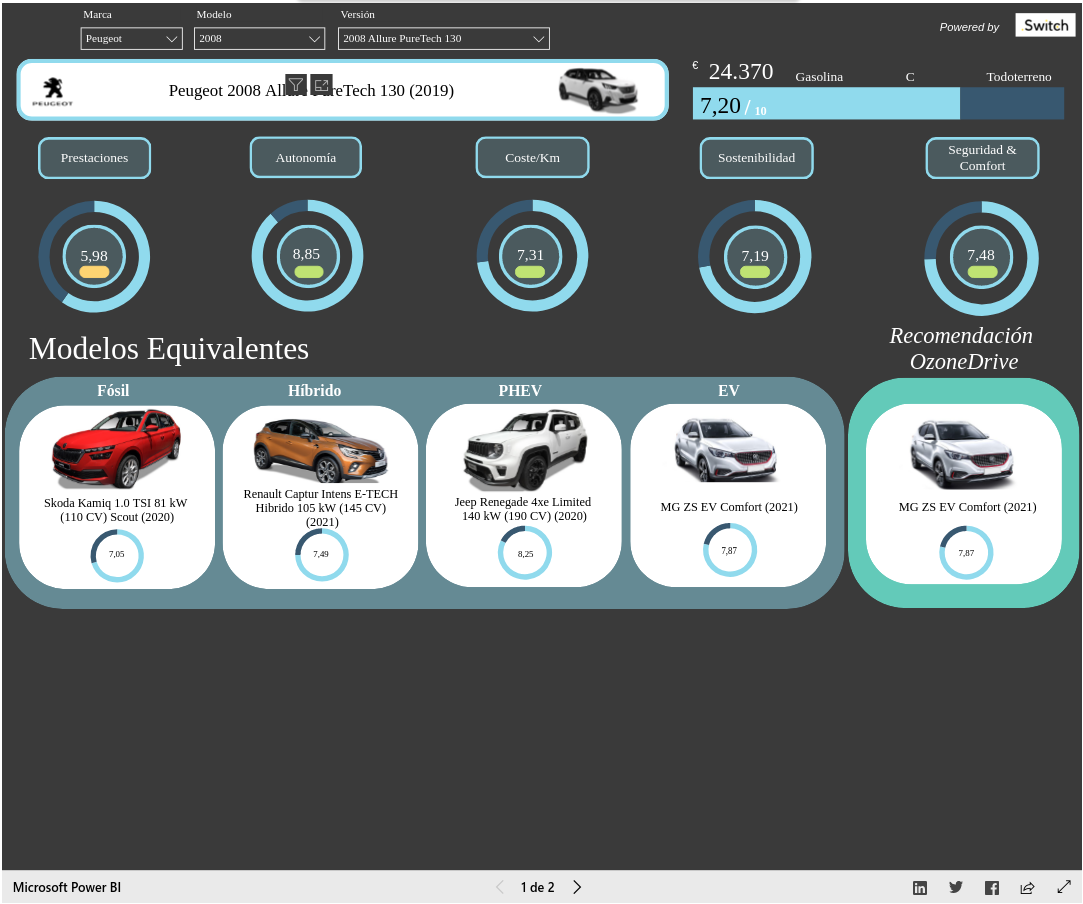This screenshot has height=904, width=1083.
Task: Click the price value 24.370
Action: [740, 72]
